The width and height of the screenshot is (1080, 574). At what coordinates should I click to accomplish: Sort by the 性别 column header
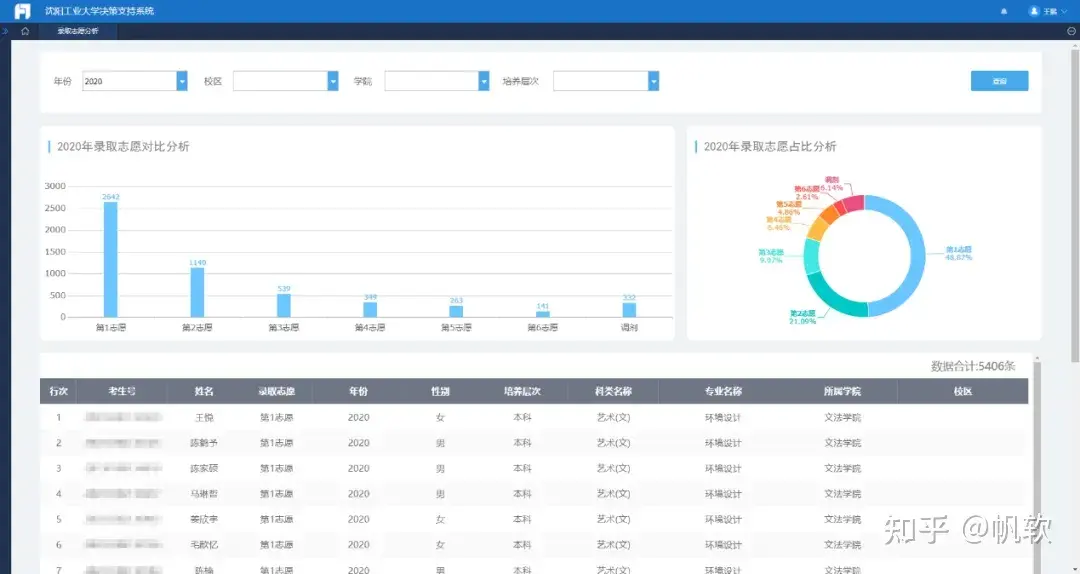point(440,391)
